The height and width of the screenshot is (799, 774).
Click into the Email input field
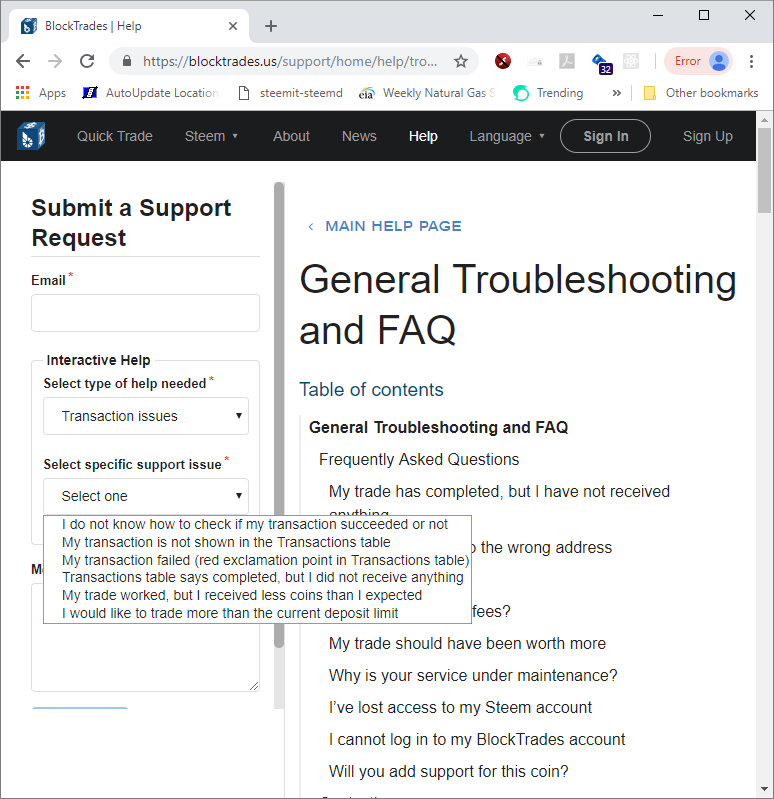pos(145,313)
